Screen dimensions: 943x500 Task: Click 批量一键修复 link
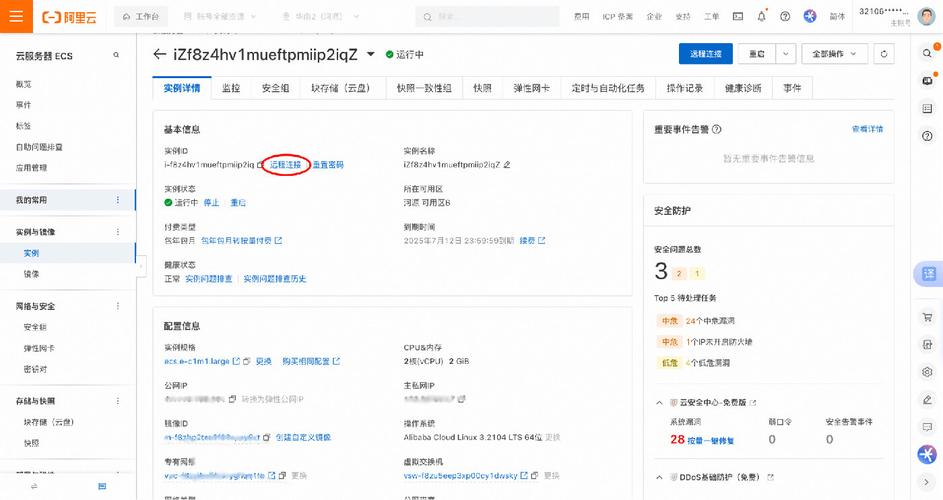point(711,441)
